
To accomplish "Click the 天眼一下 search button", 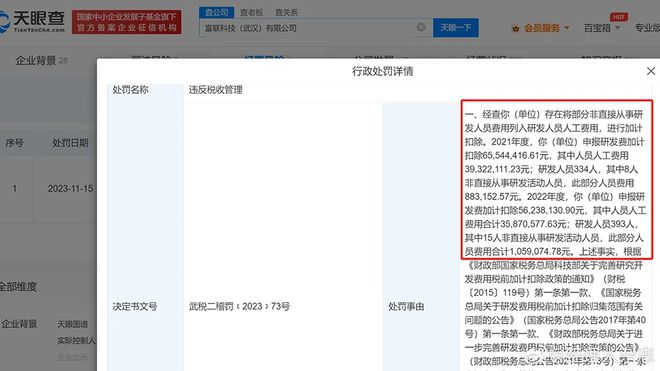I will [x=455, y=28].
